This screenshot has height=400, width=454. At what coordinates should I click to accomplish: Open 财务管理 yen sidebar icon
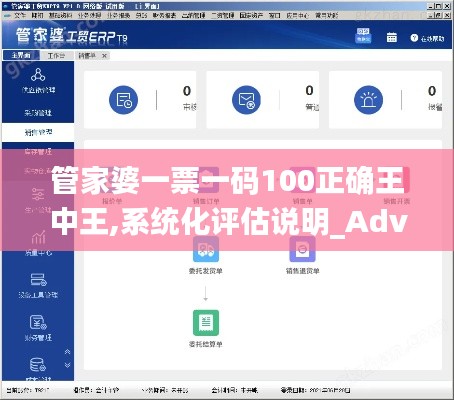click(x=38, y=322)
